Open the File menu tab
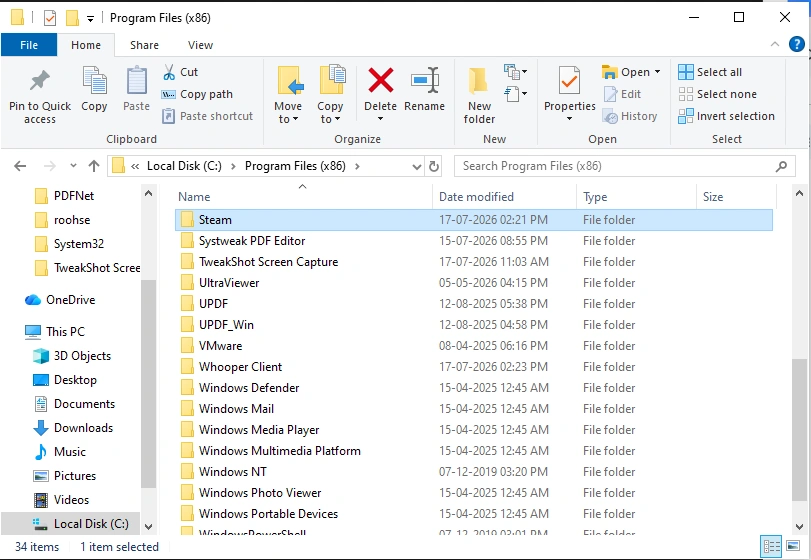The height and width of the screenshot is (560, 811). point(29,45)
